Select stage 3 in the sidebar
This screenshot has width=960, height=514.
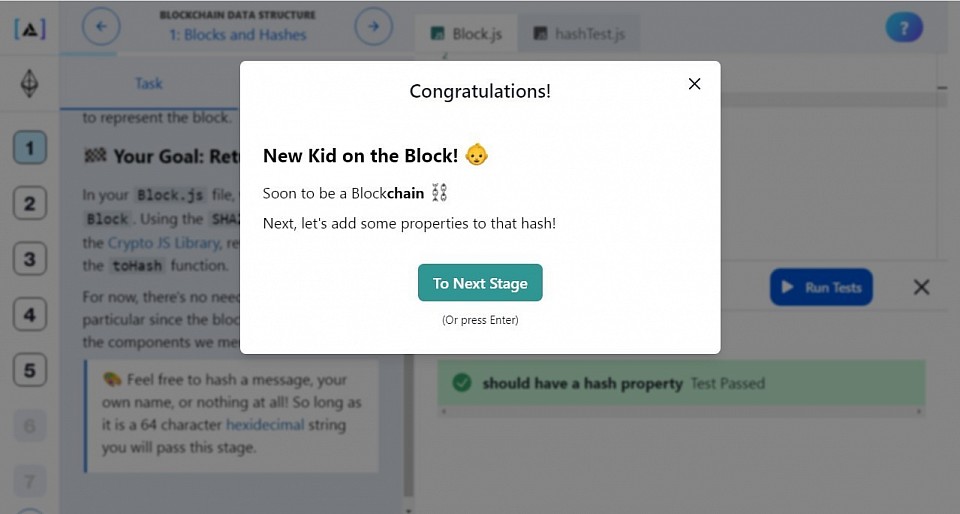tap(29, 259)
